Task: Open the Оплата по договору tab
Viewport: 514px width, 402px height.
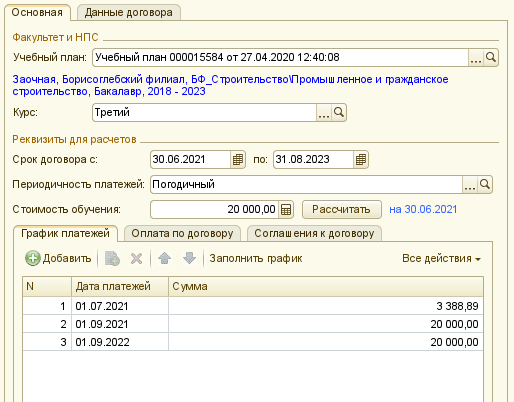Action: coord(182,233)
